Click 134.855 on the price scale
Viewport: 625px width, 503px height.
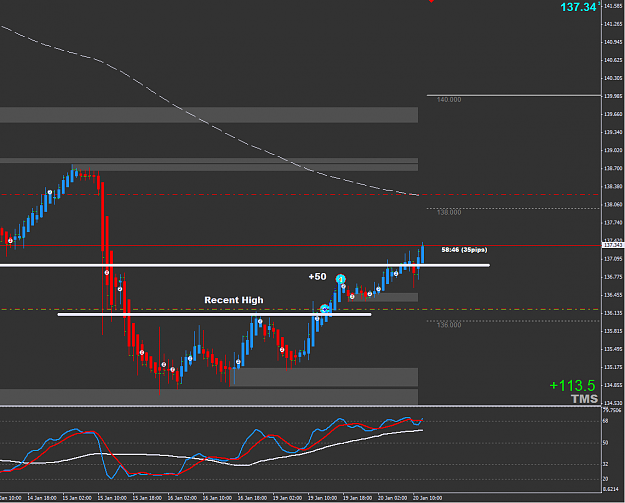pos(613,385)
